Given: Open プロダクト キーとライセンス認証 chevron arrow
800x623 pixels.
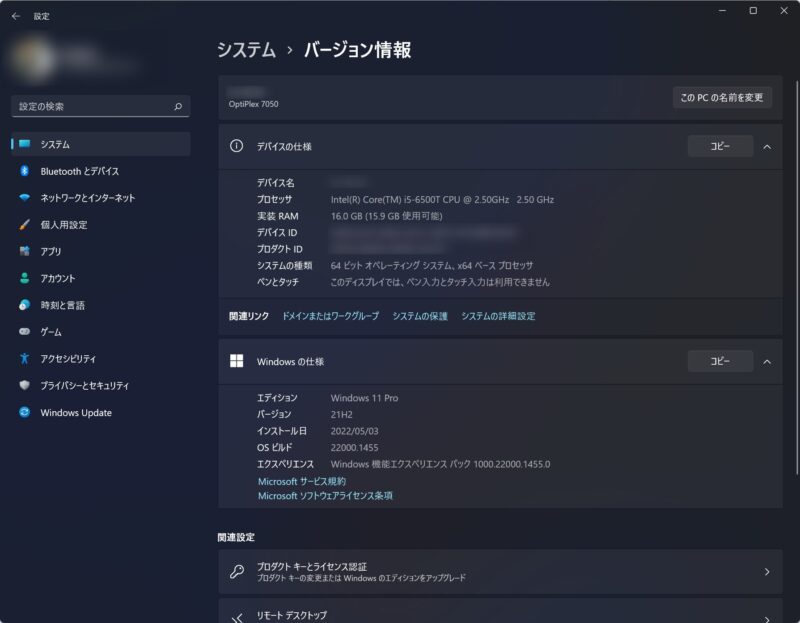Looking at the screenshot, I should click(x=767, y=572).
